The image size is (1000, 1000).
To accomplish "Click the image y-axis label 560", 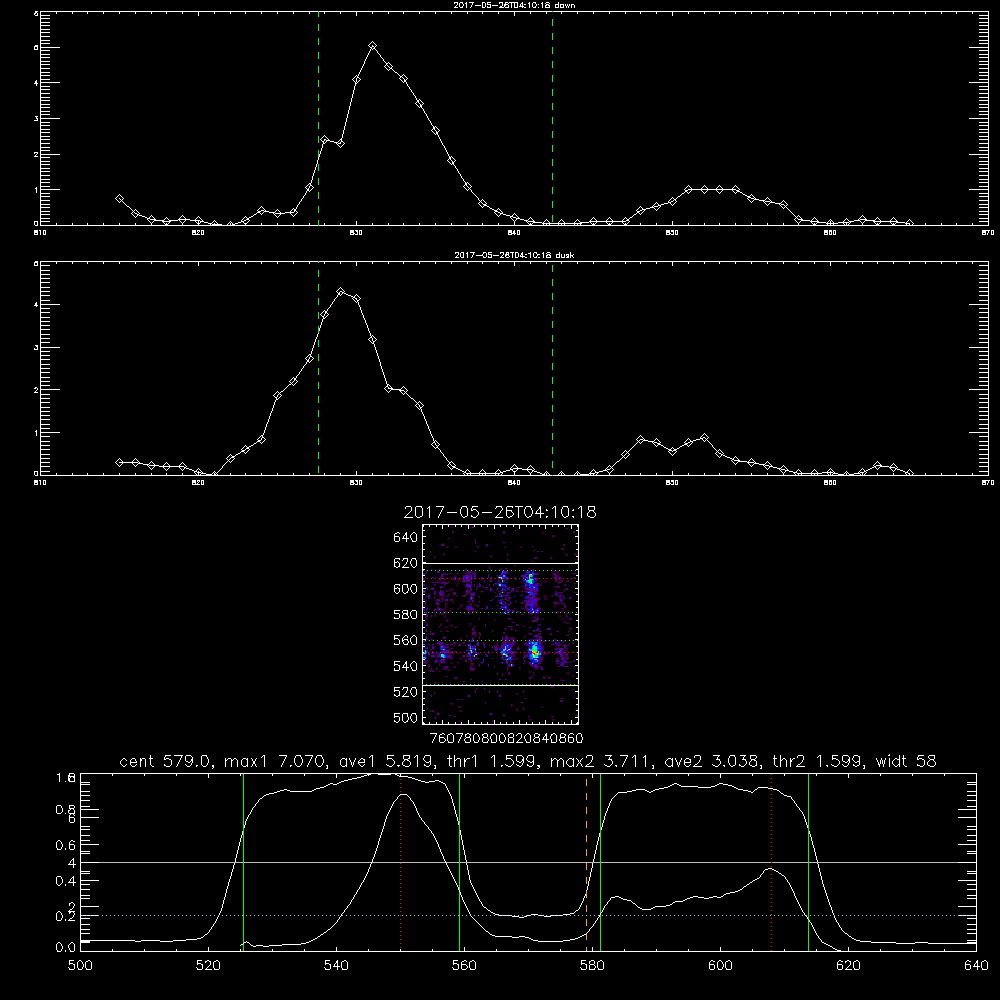I will click(406, 640).
